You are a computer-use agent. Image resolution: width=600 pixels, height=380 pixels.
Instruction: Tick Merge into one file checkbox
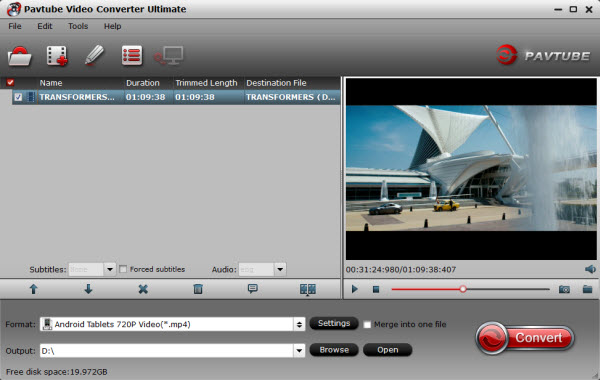(367, 325)
